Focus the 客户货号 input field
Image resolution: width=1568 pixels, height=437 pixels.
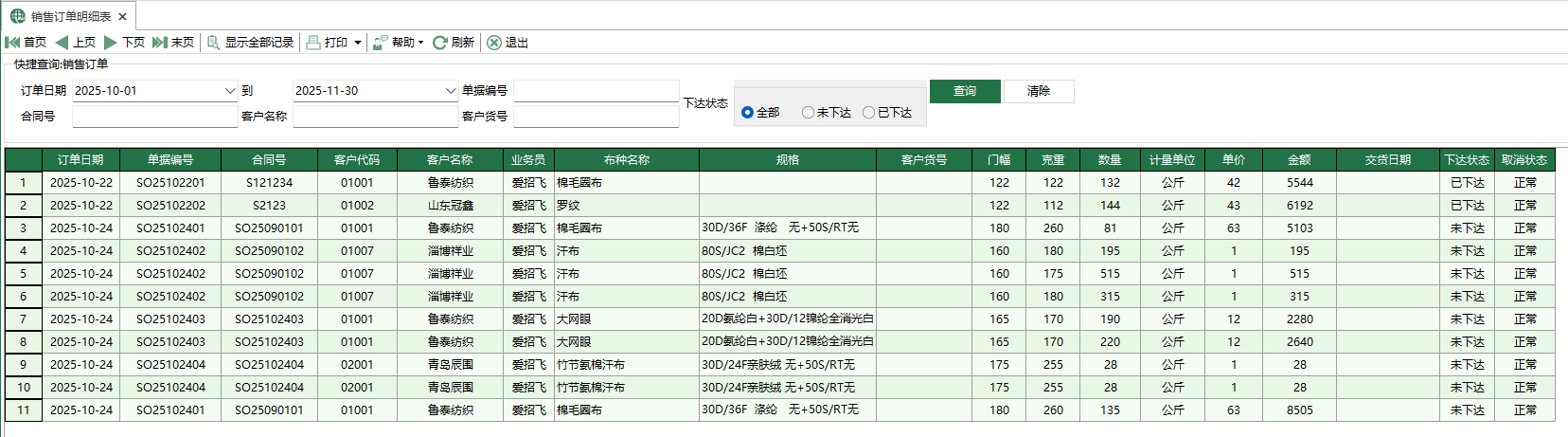(597, 117)
